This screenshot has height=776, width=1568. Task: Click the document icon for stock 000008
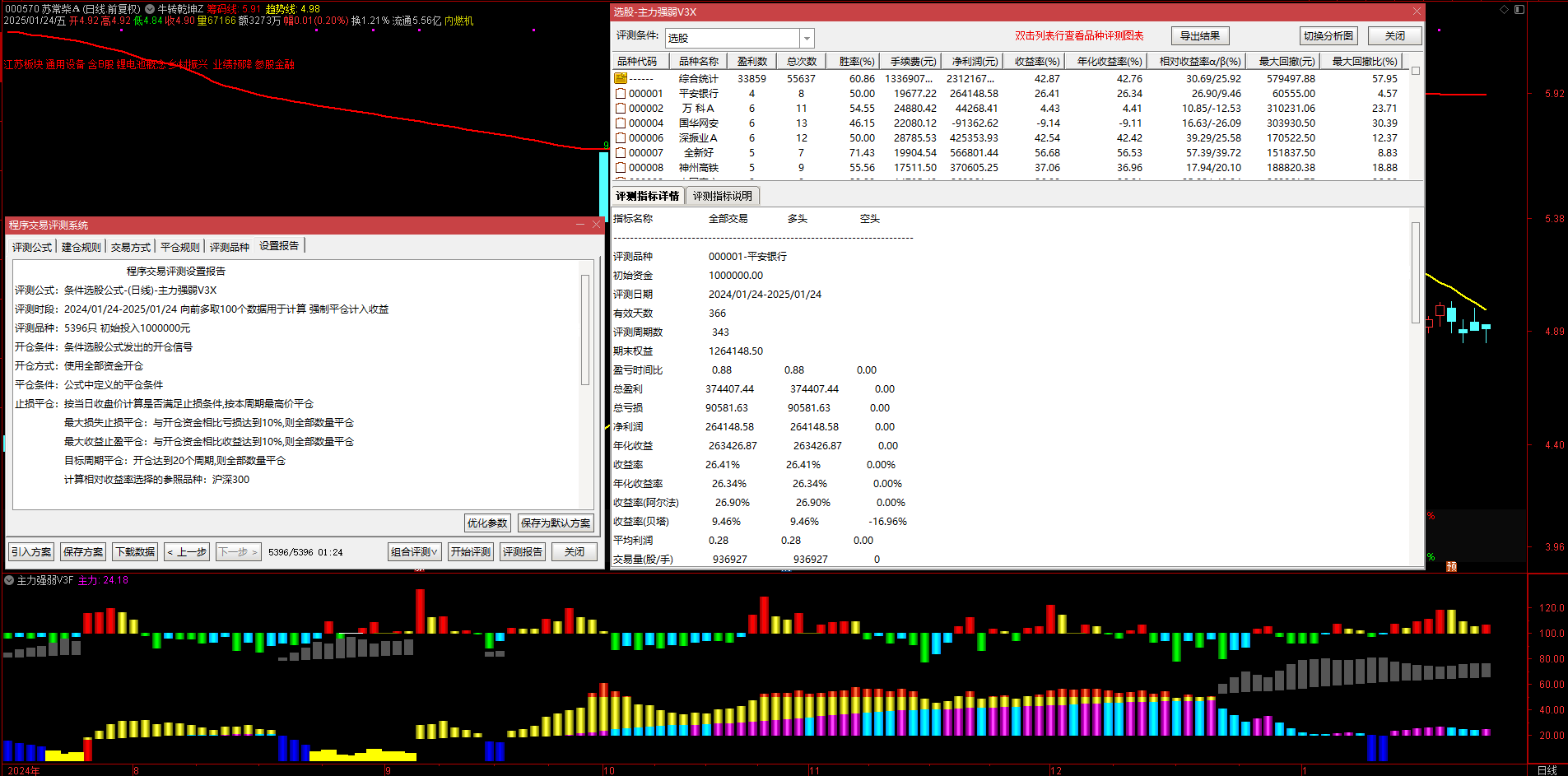tap(621, 167)
